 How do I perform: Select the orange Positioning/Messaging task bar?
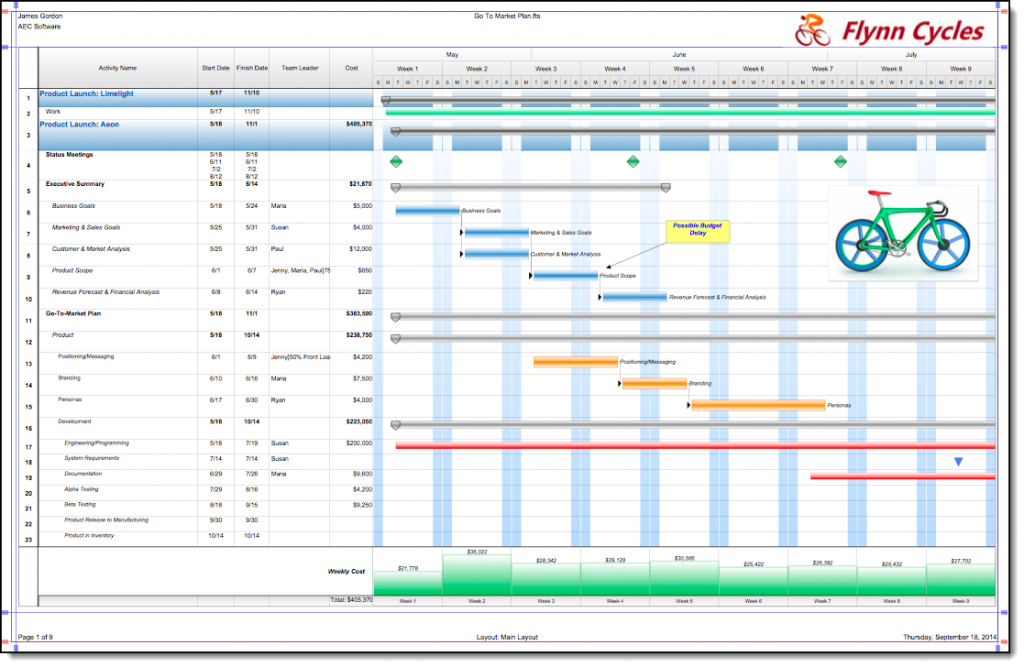click(575, 362)
